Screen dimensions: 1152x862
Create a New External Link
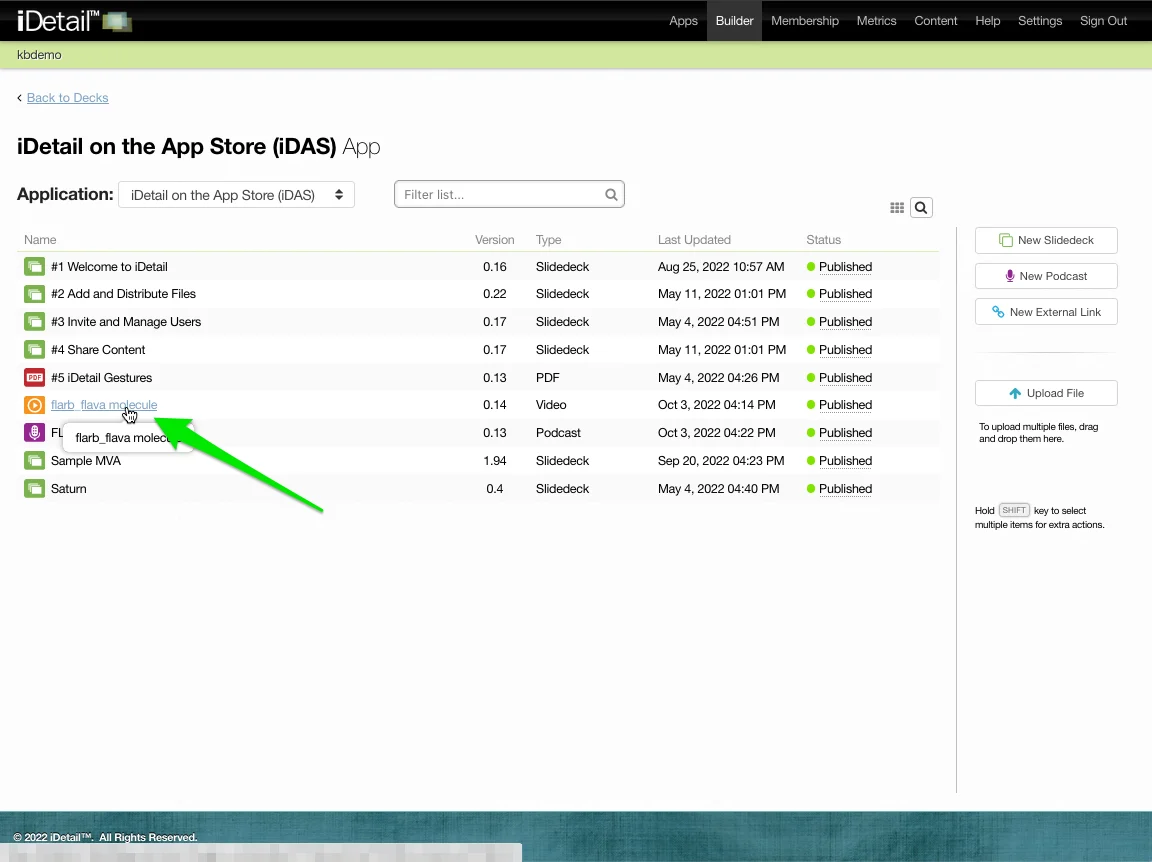click(1046, 312)
